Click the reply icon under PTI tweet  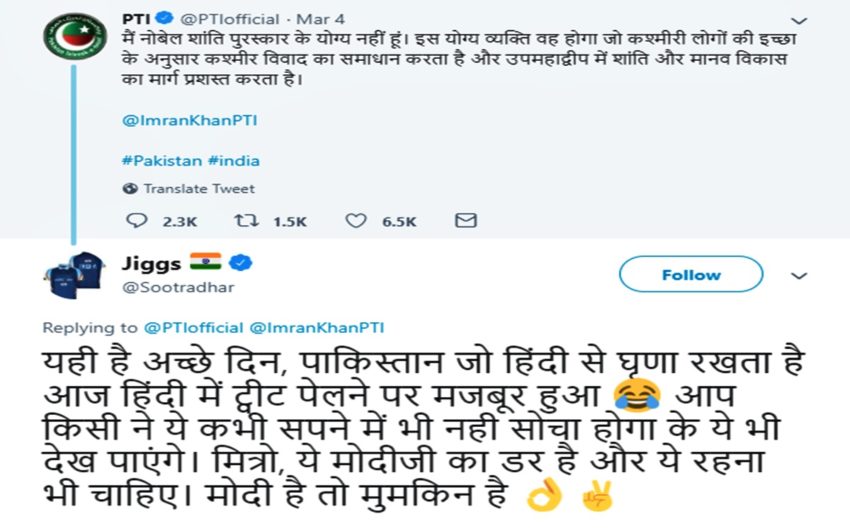[x=137, y=220]
